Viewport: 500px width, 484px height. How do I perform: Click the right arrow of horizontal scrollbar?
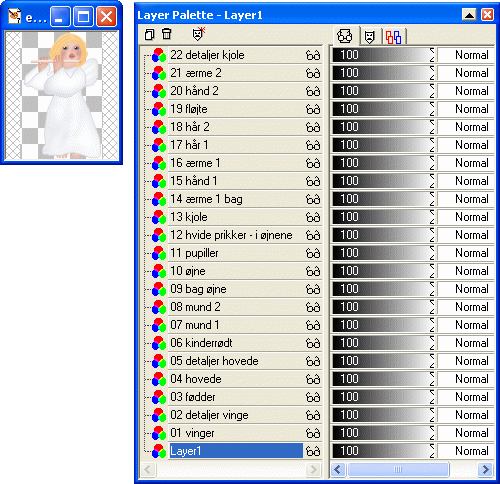point(485,469)
